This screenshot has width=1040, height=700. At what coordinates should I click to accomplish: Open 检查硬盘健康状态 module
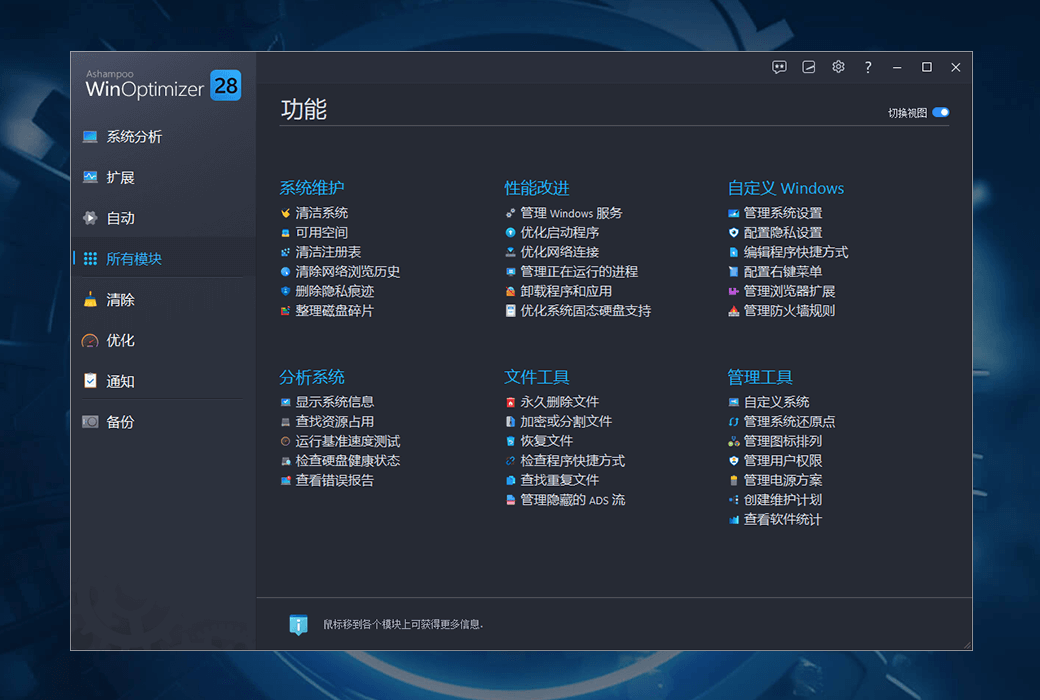[x=347, y=460]
